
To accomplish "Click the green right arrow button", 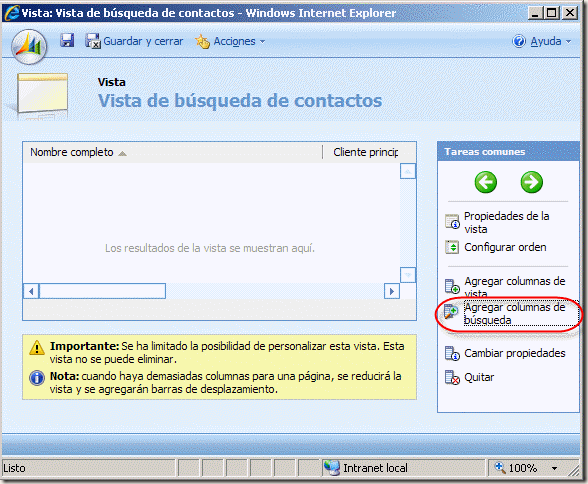I will point(531,182).
